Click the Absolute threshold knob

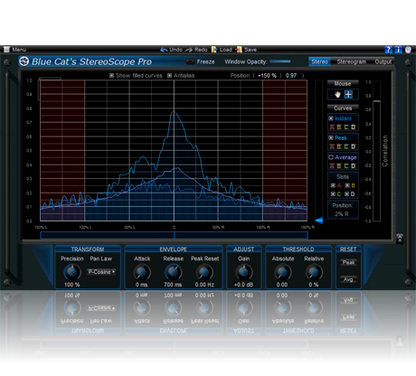[283, 272]
